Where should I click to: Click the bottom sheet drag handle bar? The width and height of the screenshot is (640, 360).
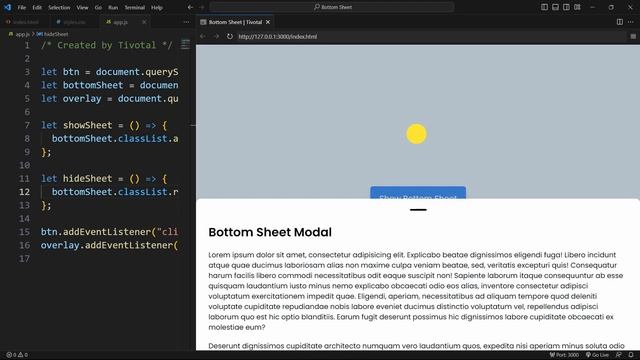(418, 210)
